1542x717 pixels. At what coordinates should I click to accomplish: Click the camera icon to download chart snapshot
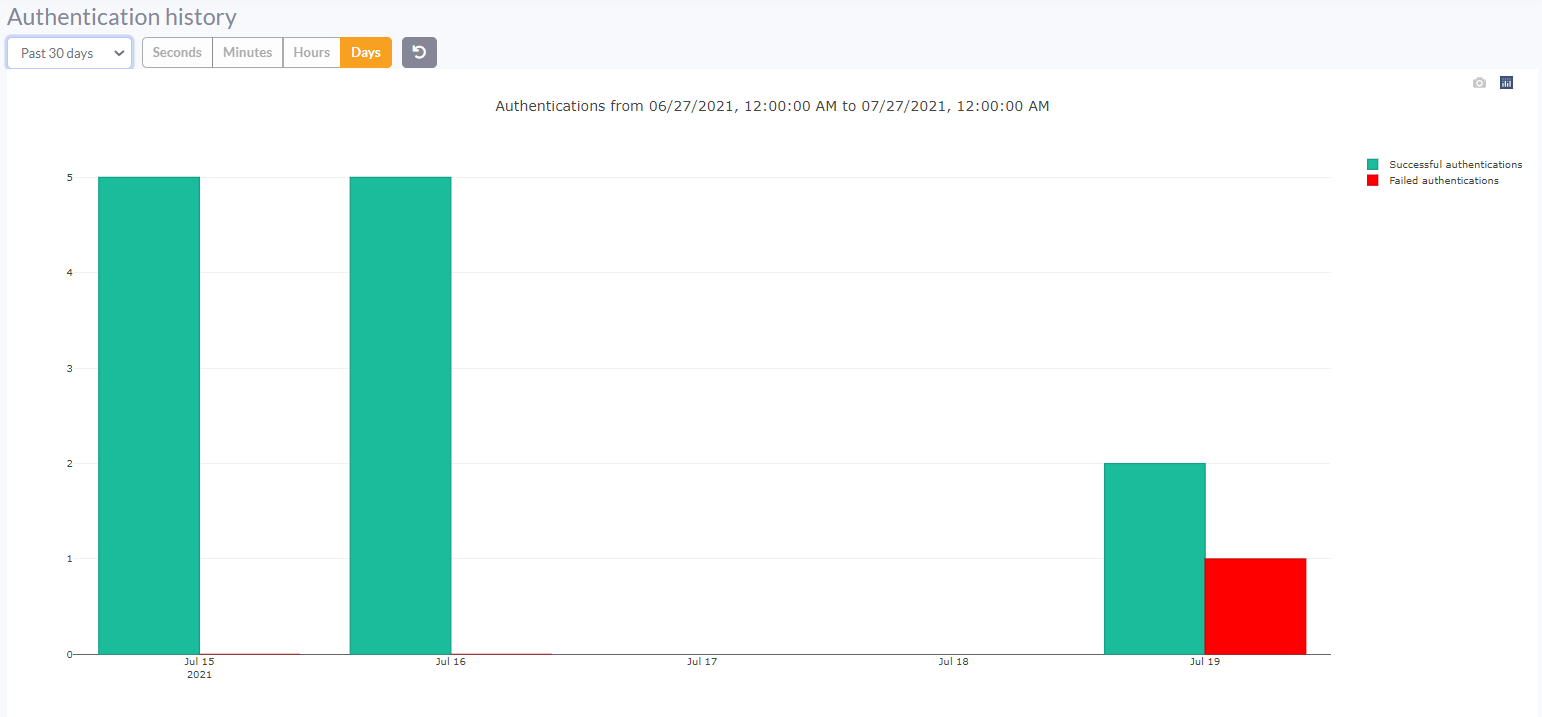tap(1479, 83)
